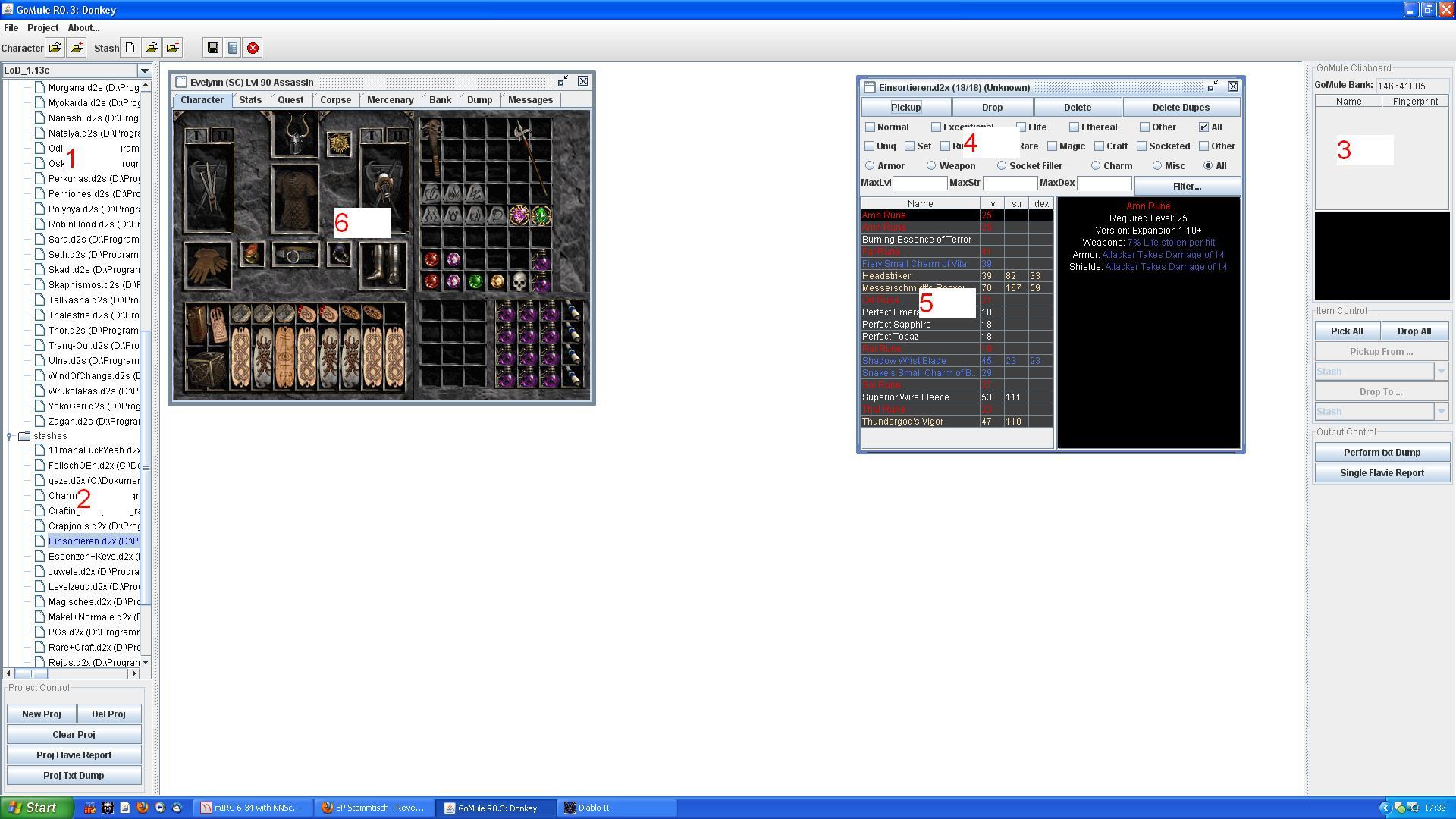1456x819 pixels.
Task: Select the left ring in equipment
Action: 252,255
